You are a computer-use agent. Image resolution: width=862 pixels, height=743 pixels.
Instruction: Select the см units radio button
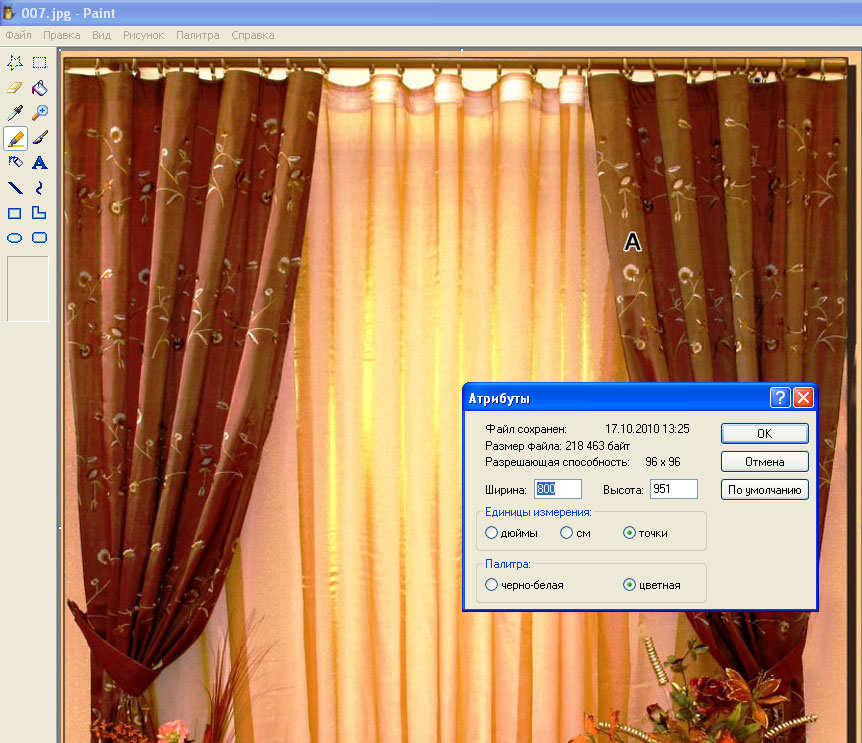pyautogui.click(x=566, y=533)
